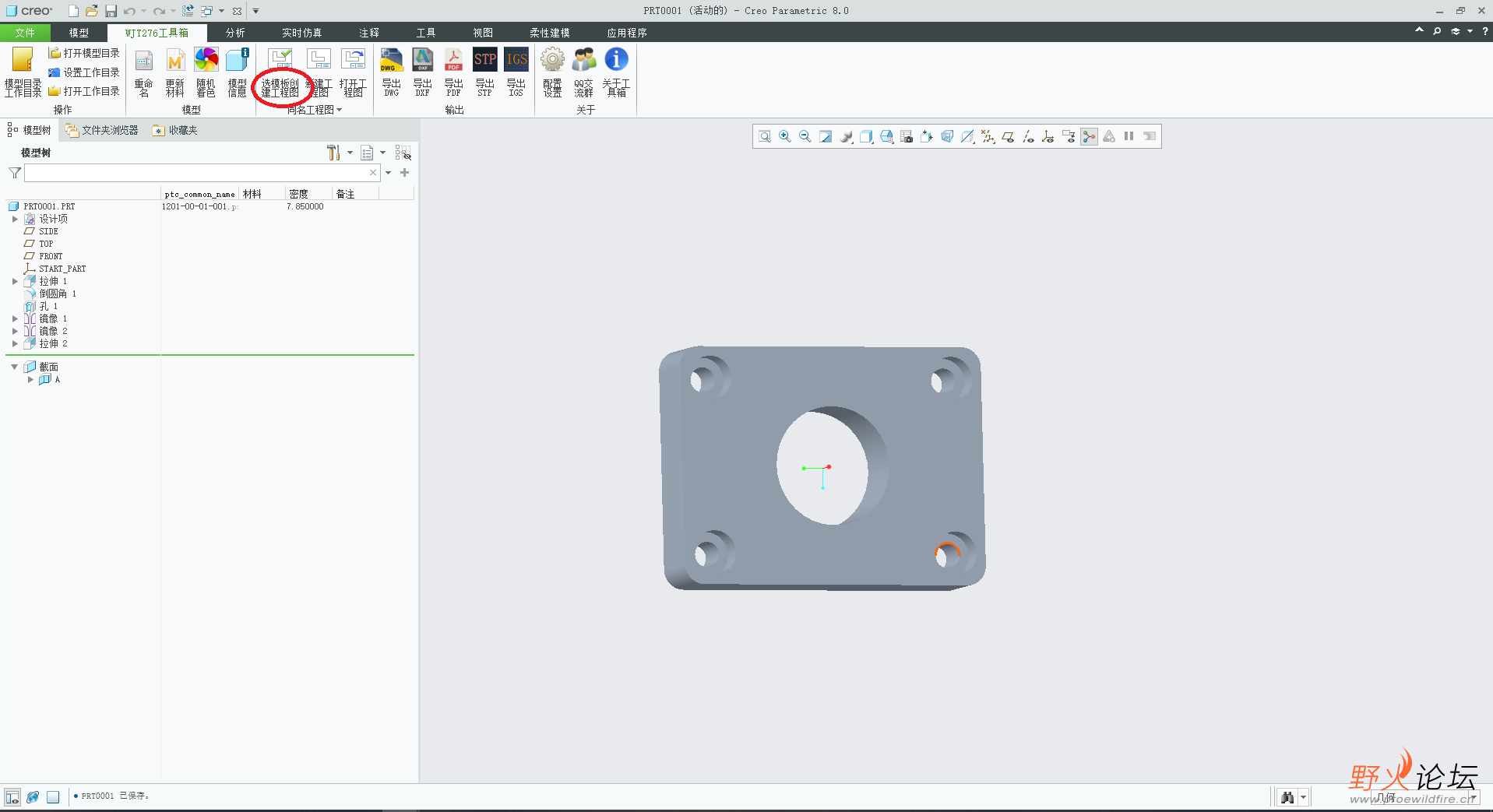The height and width of the screenshot is (812, 1493).
Task: Click New Drawing (新建工程图) icon
Action: tap(319, 72)
